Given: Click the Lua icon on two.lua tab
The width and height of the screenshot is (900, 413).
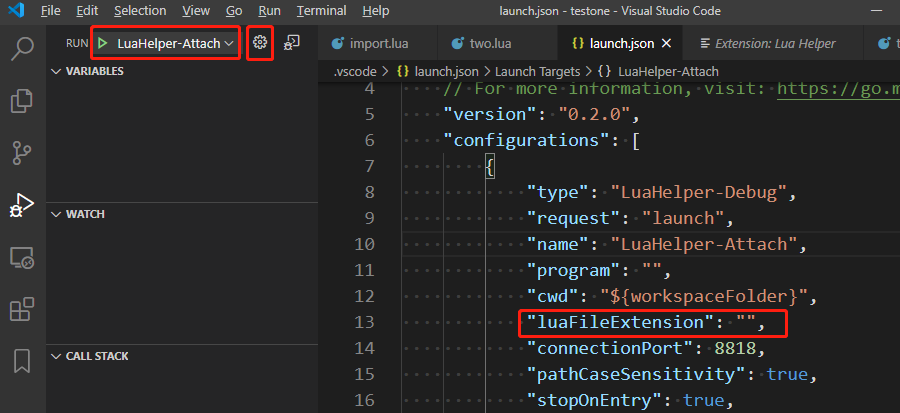Looking at the screenshot, I should tap(457, 43).
